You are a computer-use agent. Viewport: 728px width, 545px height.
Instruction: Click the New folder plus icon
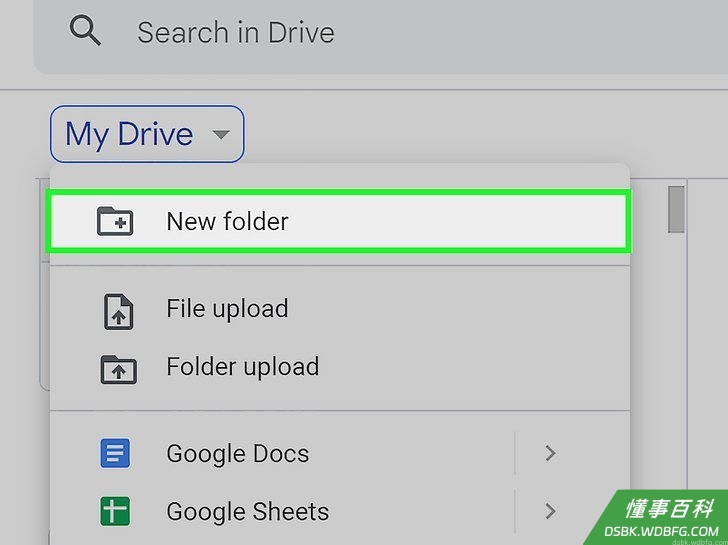click(x=115, y=221)
